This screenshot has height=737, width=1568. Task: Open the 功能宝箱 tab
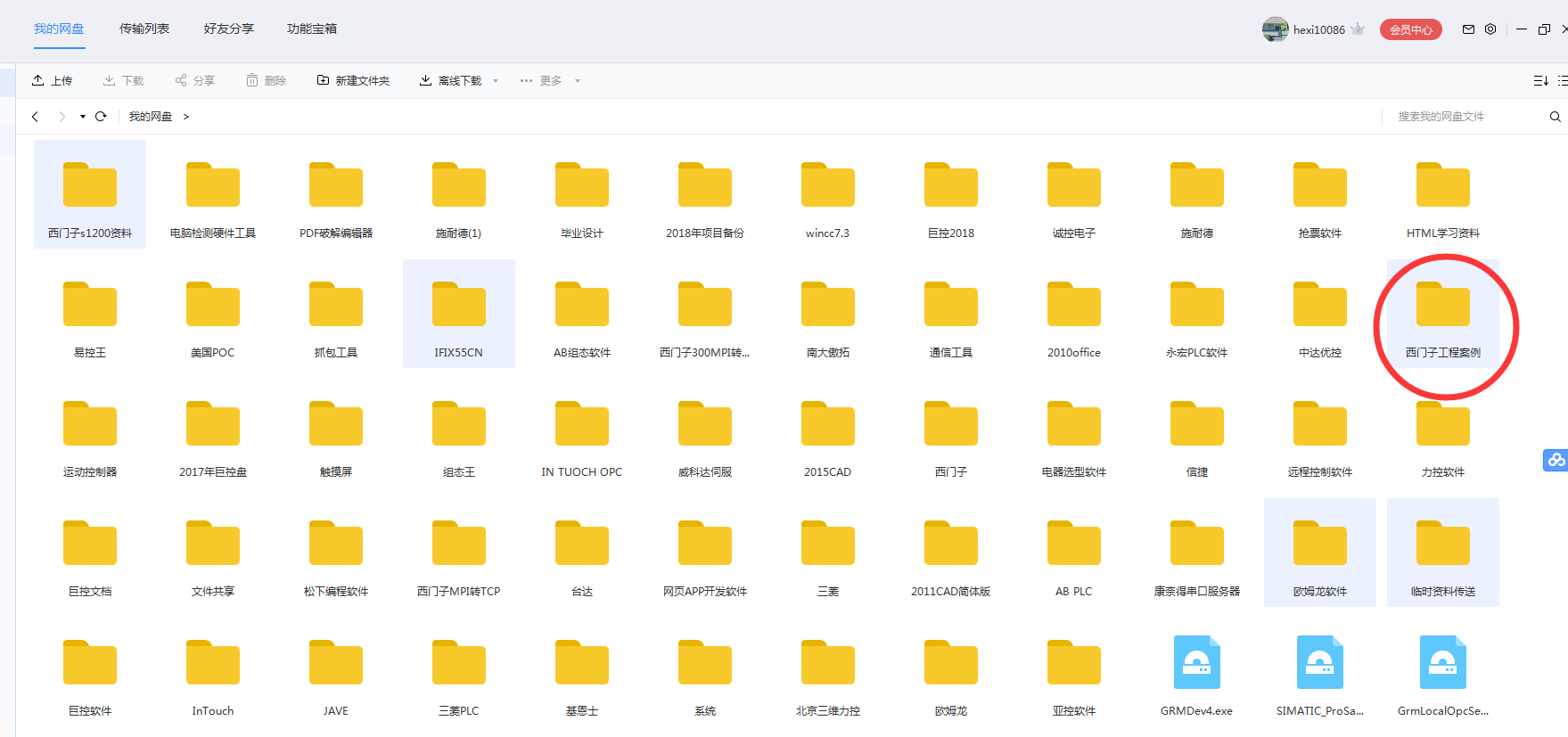tap(312, 29)
